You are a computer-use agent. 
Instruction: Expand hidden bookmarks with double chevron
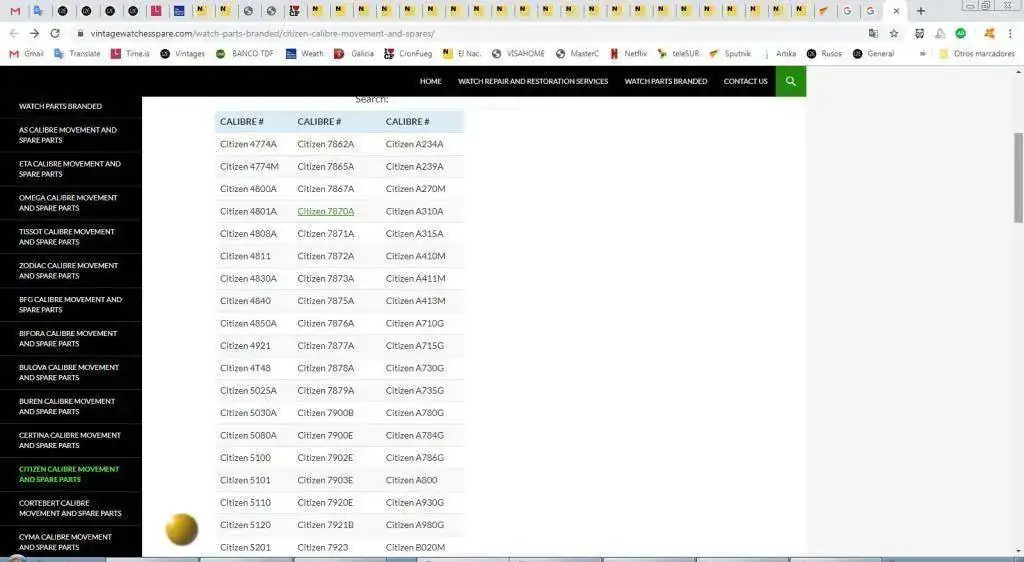tap(922, 54)
